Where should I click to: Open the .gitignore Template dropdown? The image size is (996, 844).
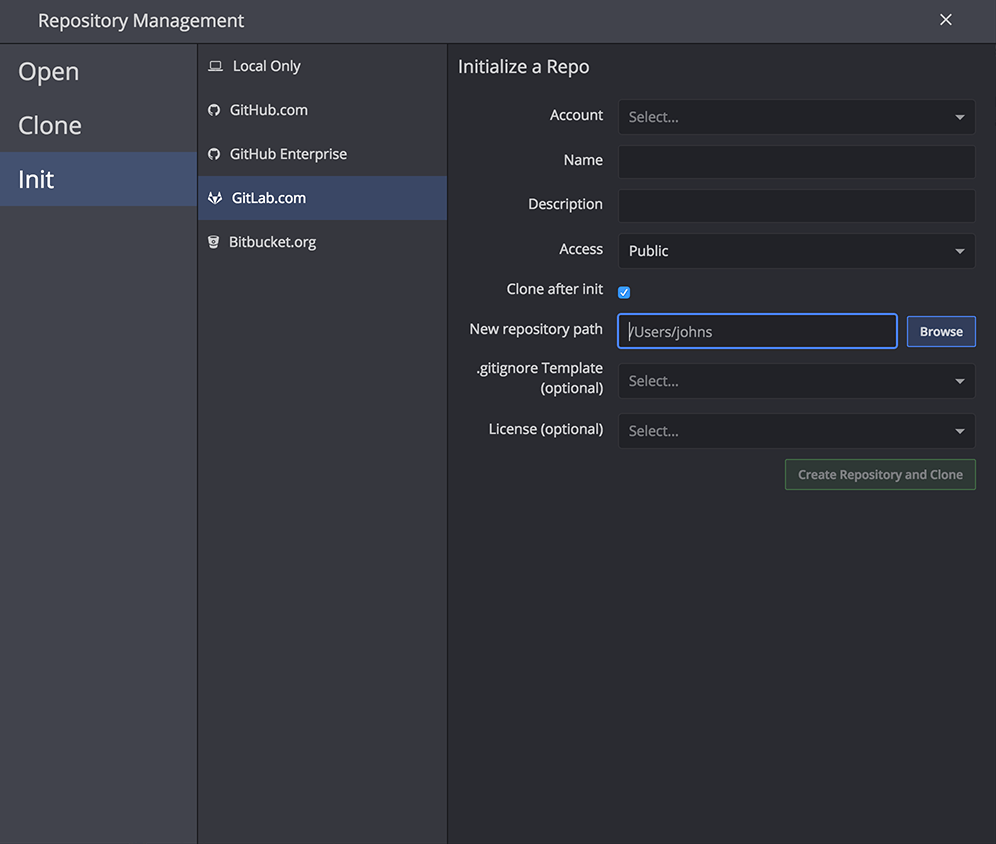pyautogui.click(x=796, y=381)
